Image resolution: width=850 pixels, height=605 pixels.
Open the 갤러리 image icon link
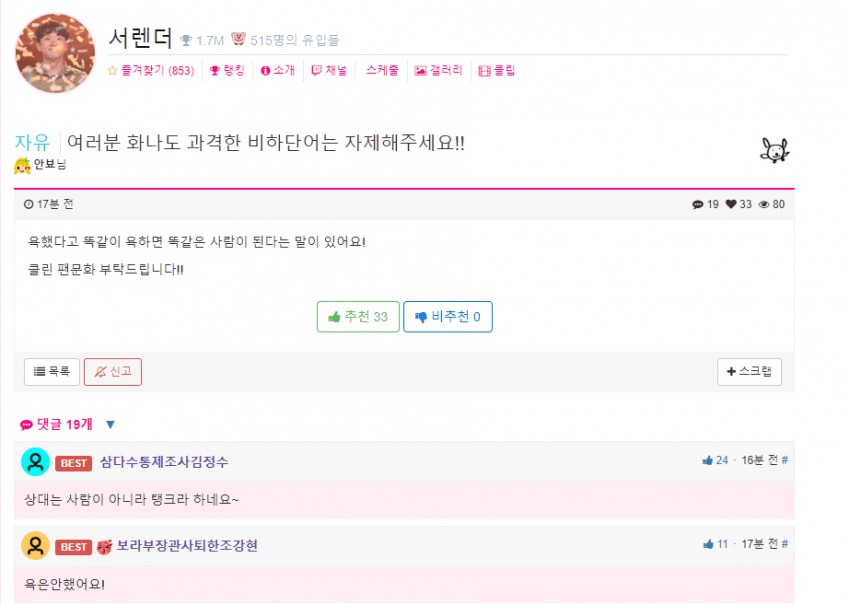[438, 70]
